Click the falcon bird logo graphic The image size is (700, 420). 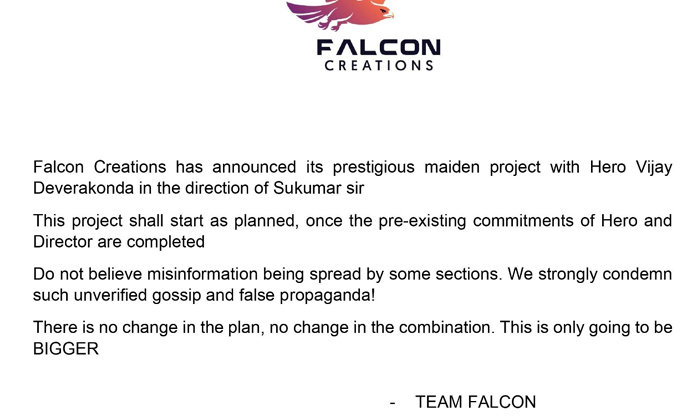[341, 15]
